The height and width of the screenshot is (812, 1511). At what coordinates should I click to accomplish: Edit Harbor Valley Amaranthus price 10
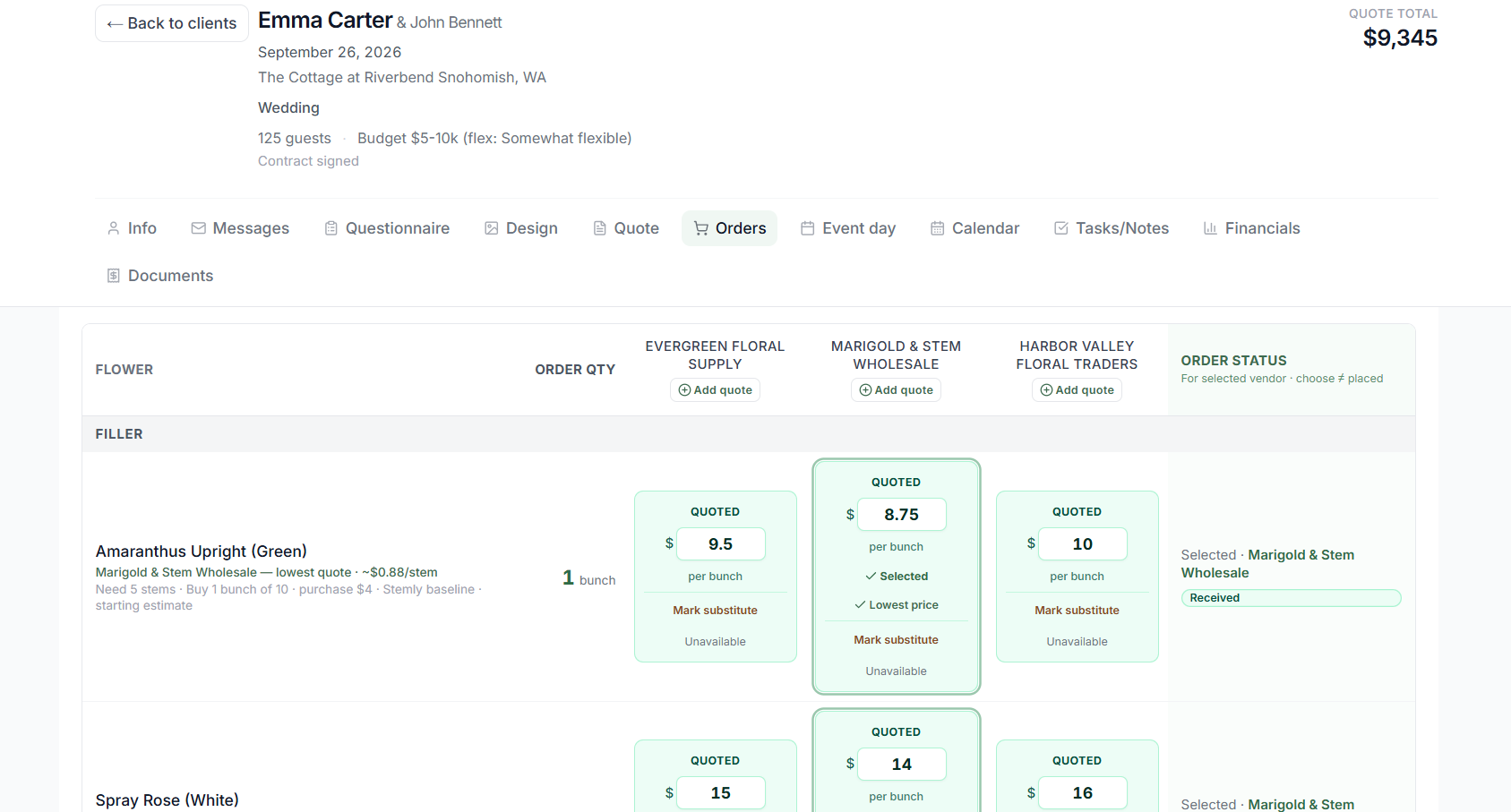point(1083,544)
